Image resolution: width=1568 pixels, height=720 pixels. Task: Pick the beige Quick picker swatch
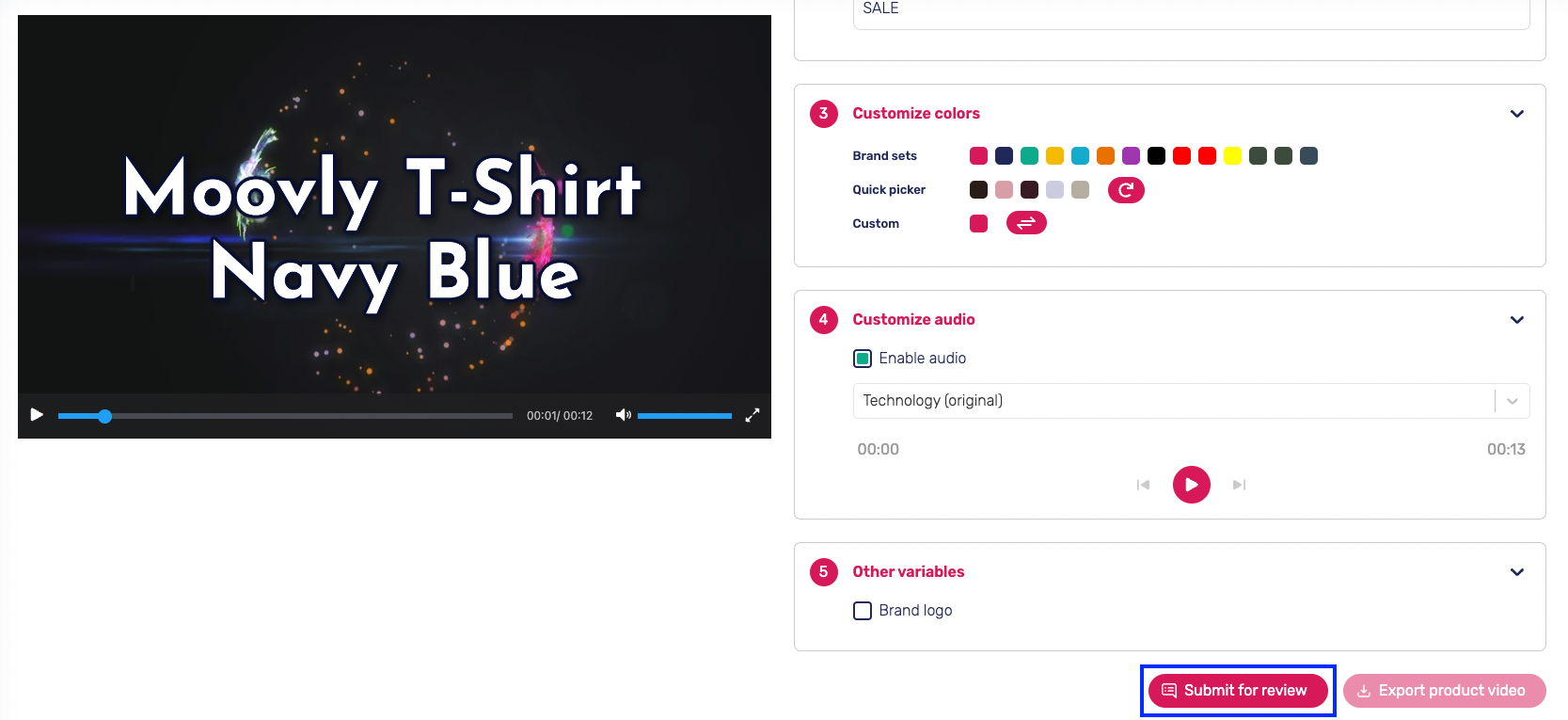1080,190
